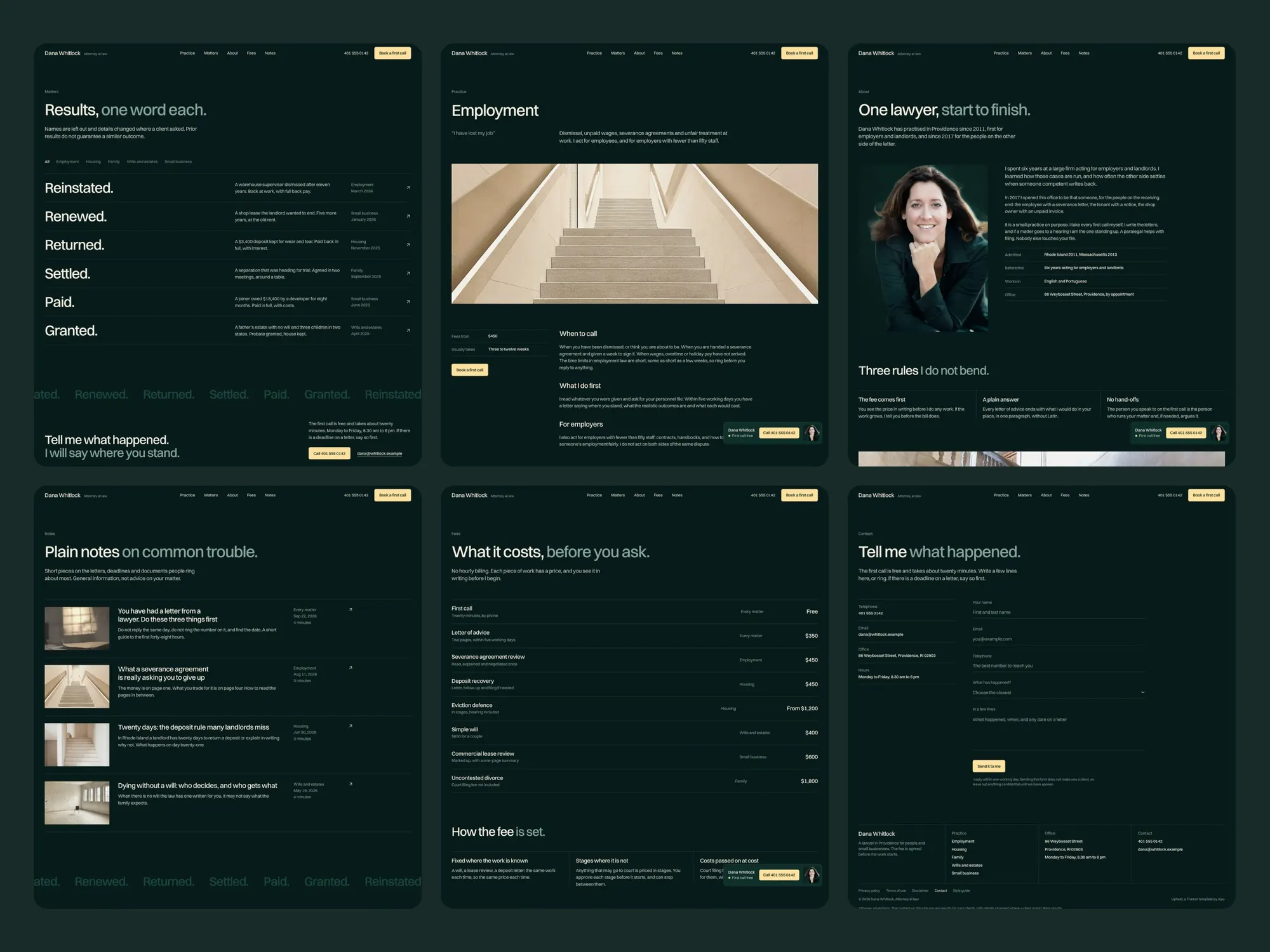This screenshot has height=952, width=1270.
Task: Open the arrow icon for the Granted matter
Action: [408, 331]
